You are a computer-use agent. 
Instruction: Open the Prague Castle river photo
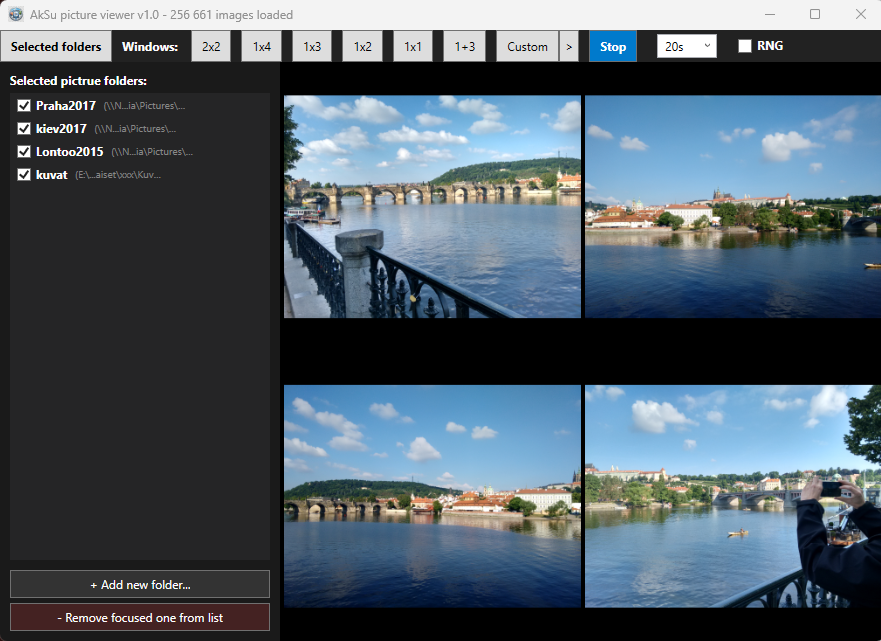click(733, 207)
